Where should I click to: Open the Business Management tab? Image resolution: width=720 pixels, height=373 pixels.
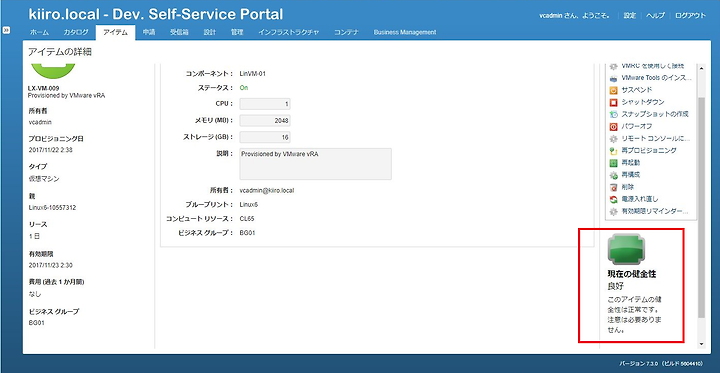[405, 32]
